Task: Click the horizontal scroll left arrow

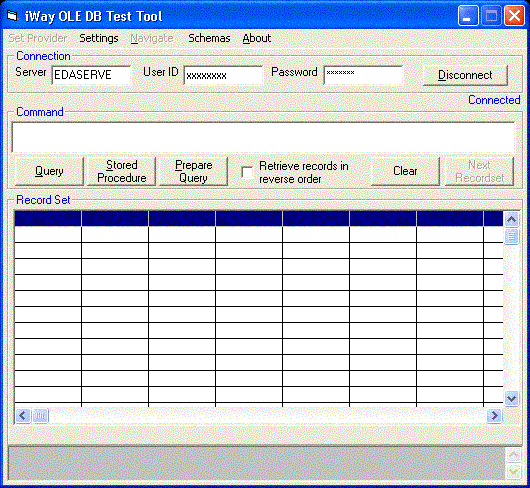Action: pyautogui.click(x=23, y=415)
